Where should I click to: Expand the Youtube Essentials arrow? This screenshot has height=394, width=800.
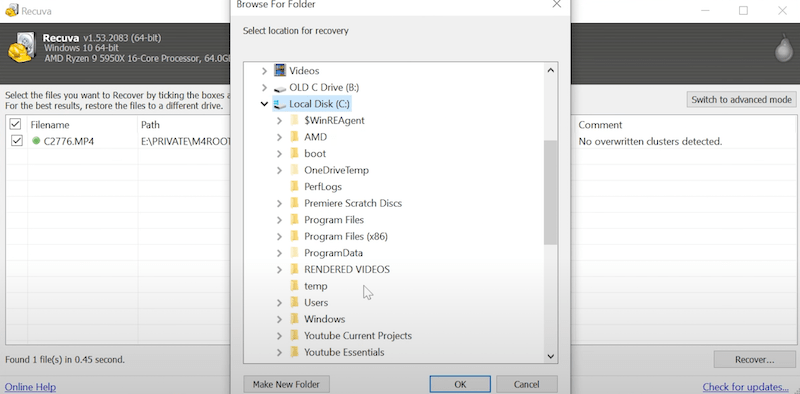click(279, 352)
